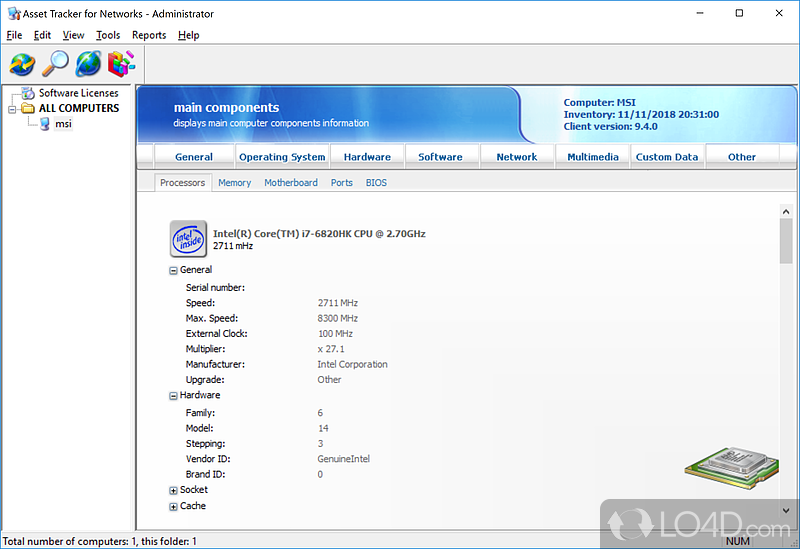This screenshot has width=800, height=549.
Task: Click the ALL COMPUTERS folder icon
Action: click(x=28, y=108)
